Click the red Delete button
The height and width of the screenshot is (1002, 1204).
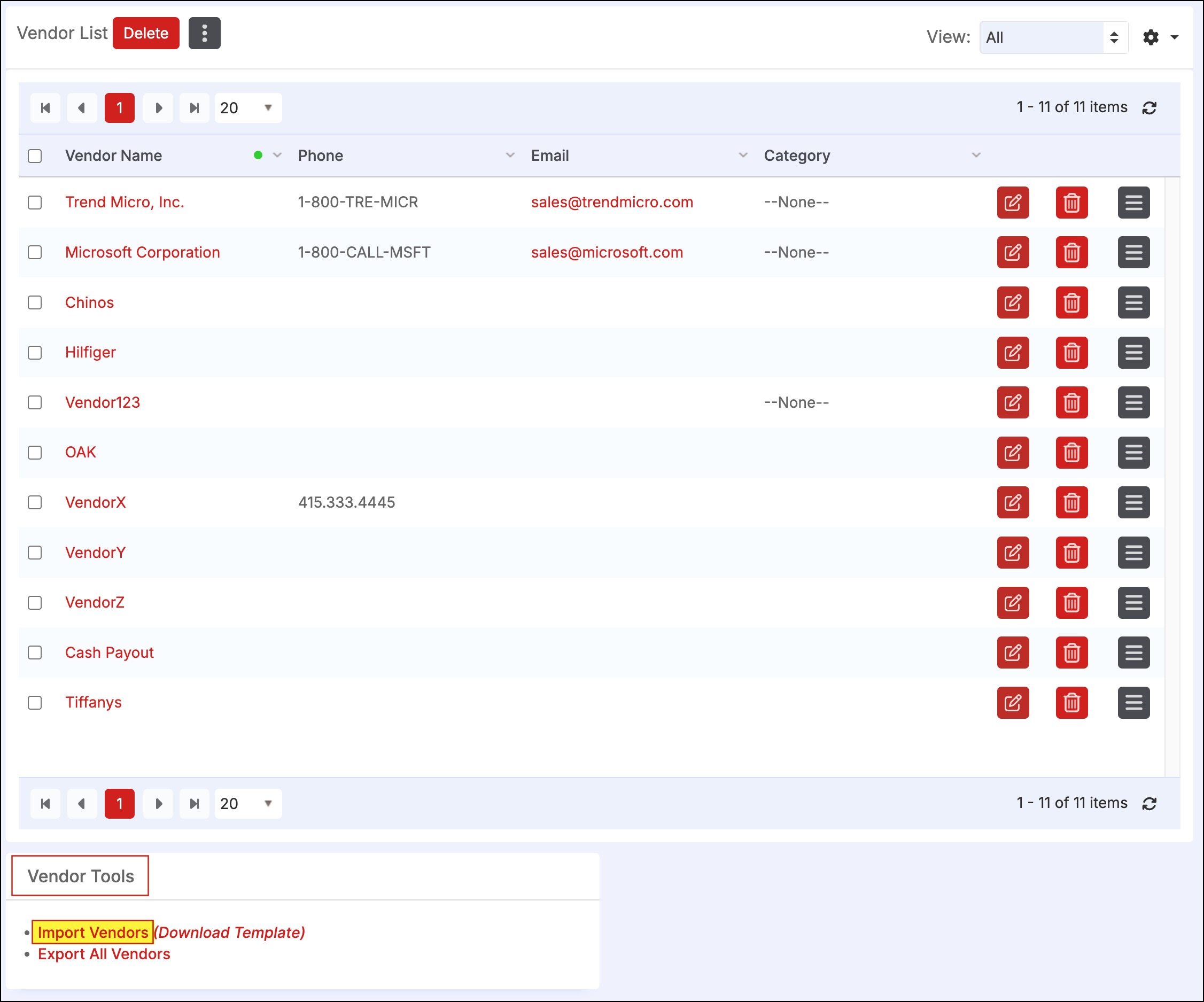tap(146, 33)
